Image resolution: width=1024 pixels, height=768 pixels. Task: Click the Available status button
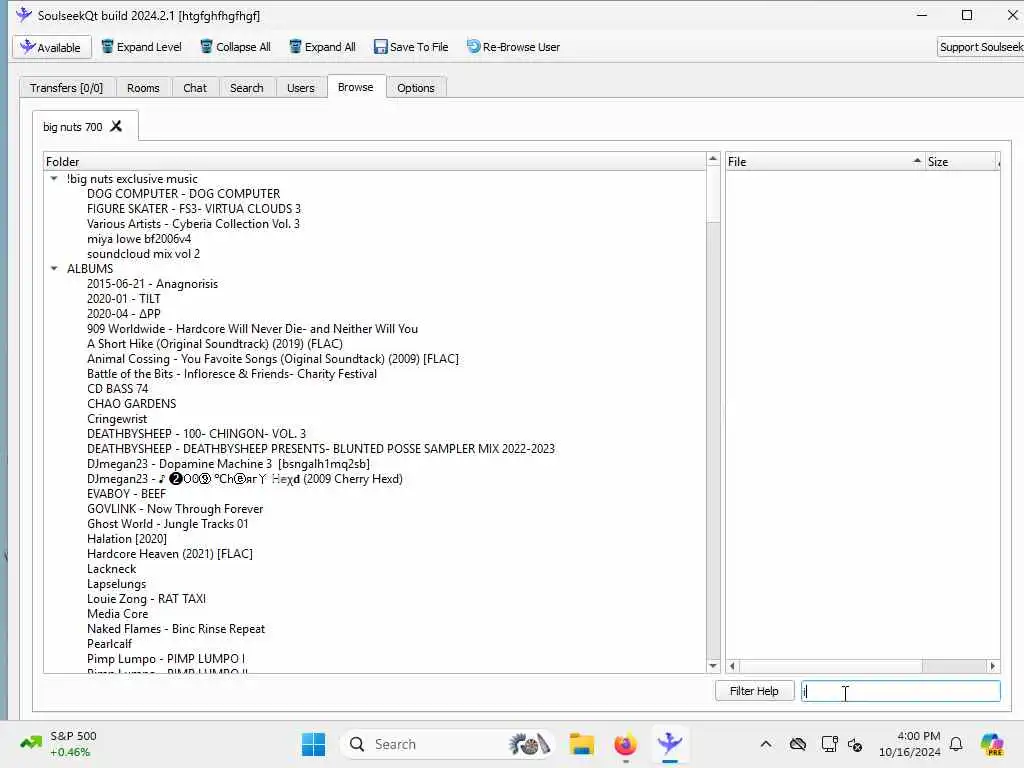click(52, 47)
